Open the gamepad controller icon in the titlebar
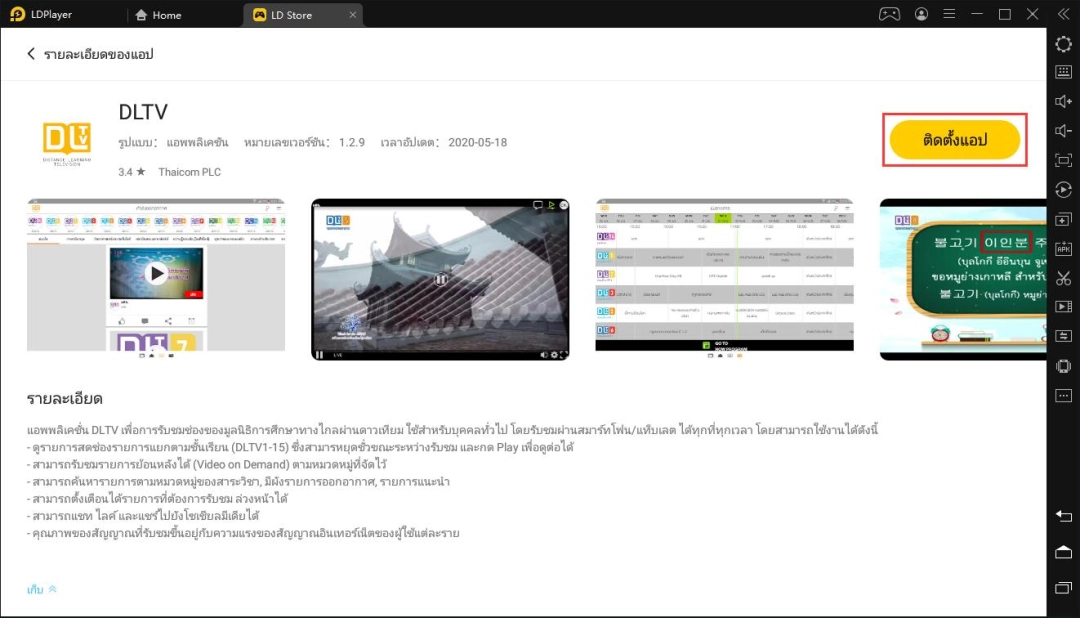The height and width of the screenshot is (618, 1080). tap(889, 14)
